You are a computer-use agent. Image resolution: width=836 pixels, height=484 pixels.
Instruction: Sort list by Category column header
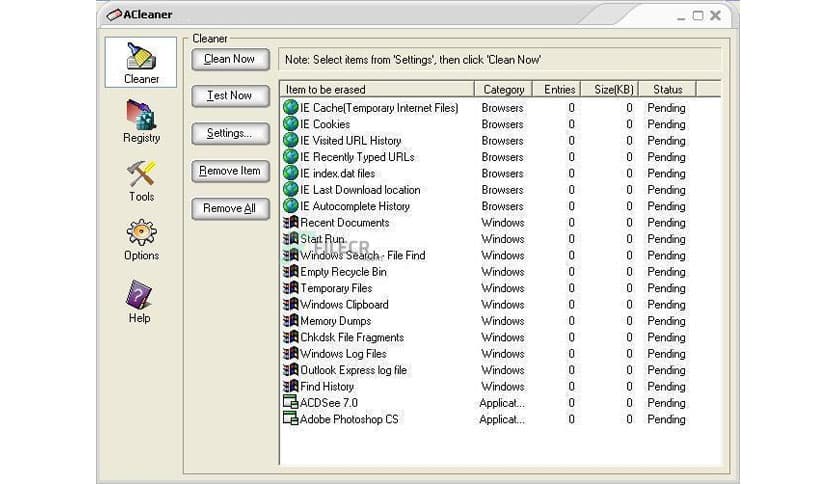[x=503, y=89]
